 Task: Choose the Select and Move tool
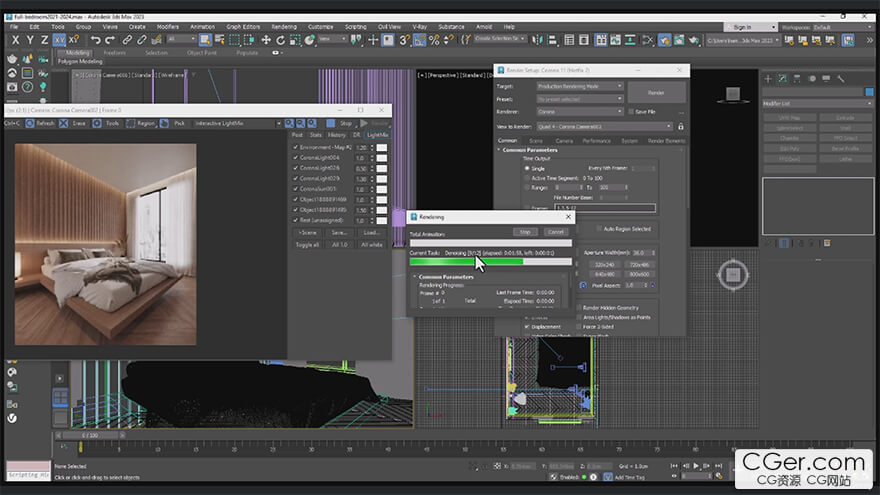tap(266, 40)
